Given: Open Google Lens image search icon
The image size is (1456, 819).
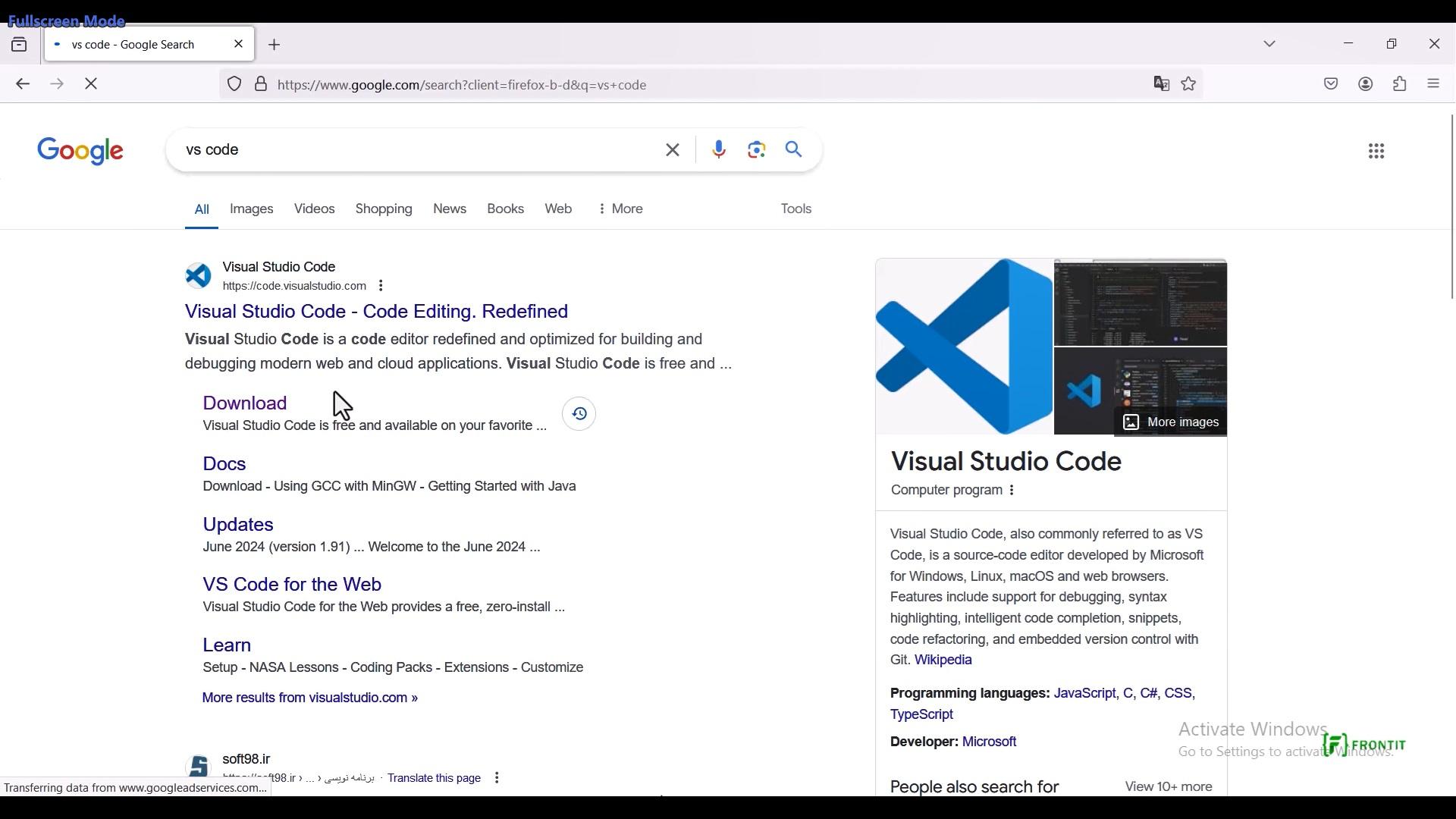Looking at the screenshot, I should point(756,150).
